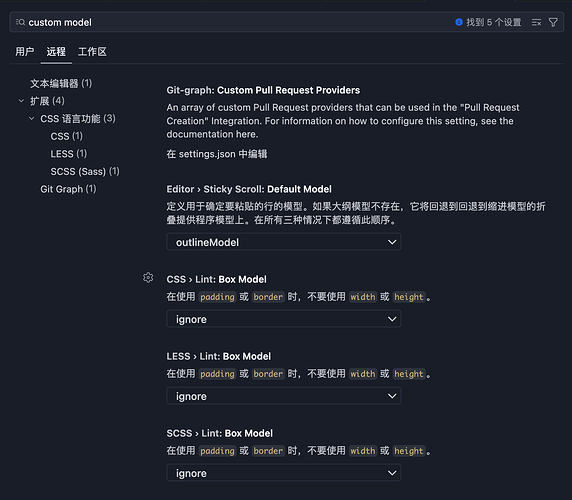Click the Editor › Sticky Scroll: Default Model title

[x=249, y=189]
